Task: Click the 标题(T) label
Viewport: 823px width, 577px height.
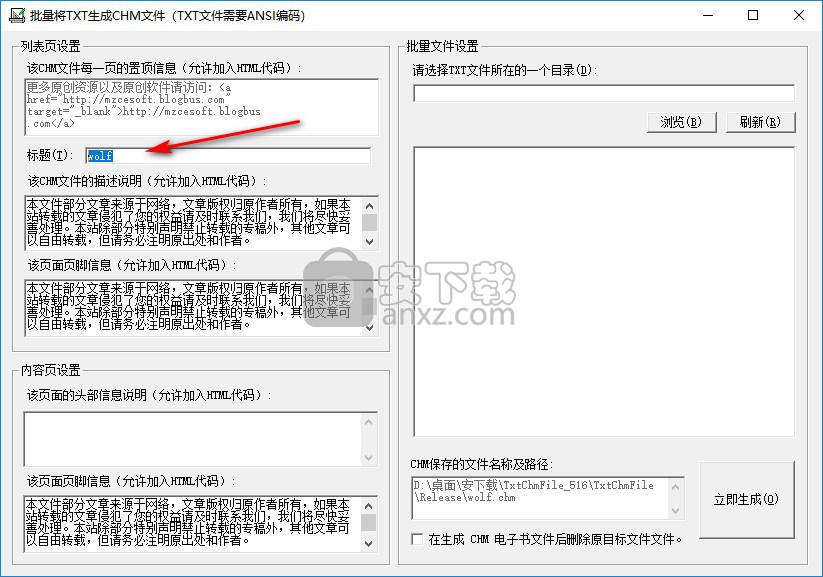Action: 50,155
